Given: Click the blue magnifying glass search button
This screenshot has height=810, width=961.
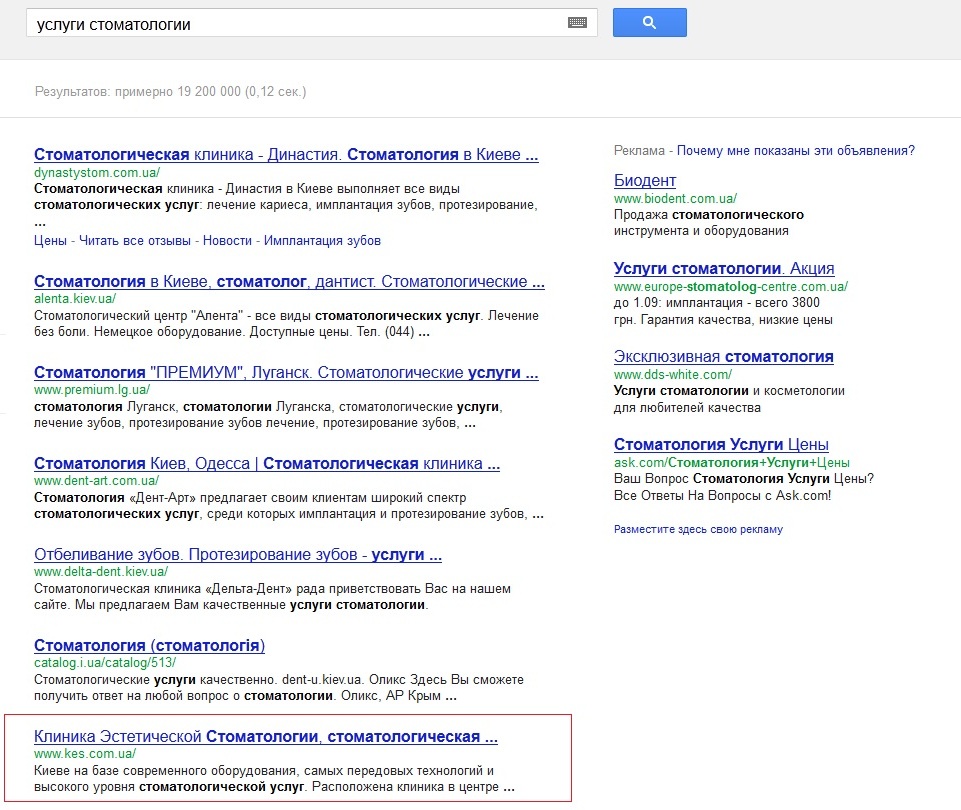Looking at the screenshot, I should (650, 23).
